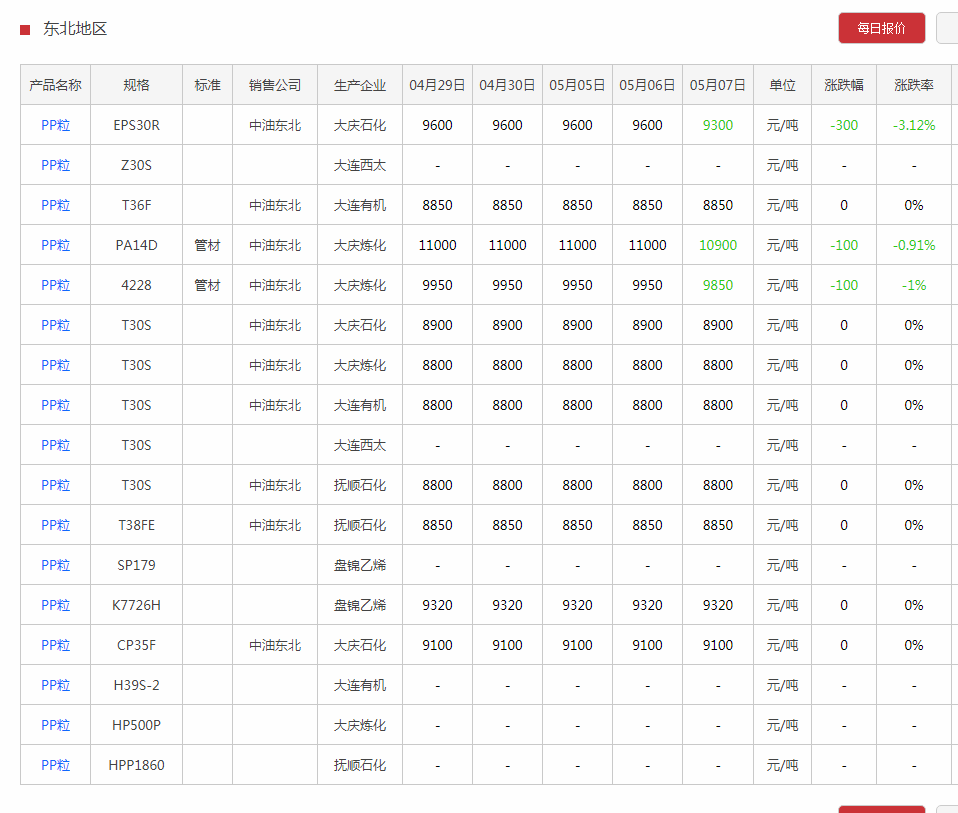Select 抚顺石化 in the HPP1860 row
This screenshot has width=958, height=813.
[x=360, y=765]
